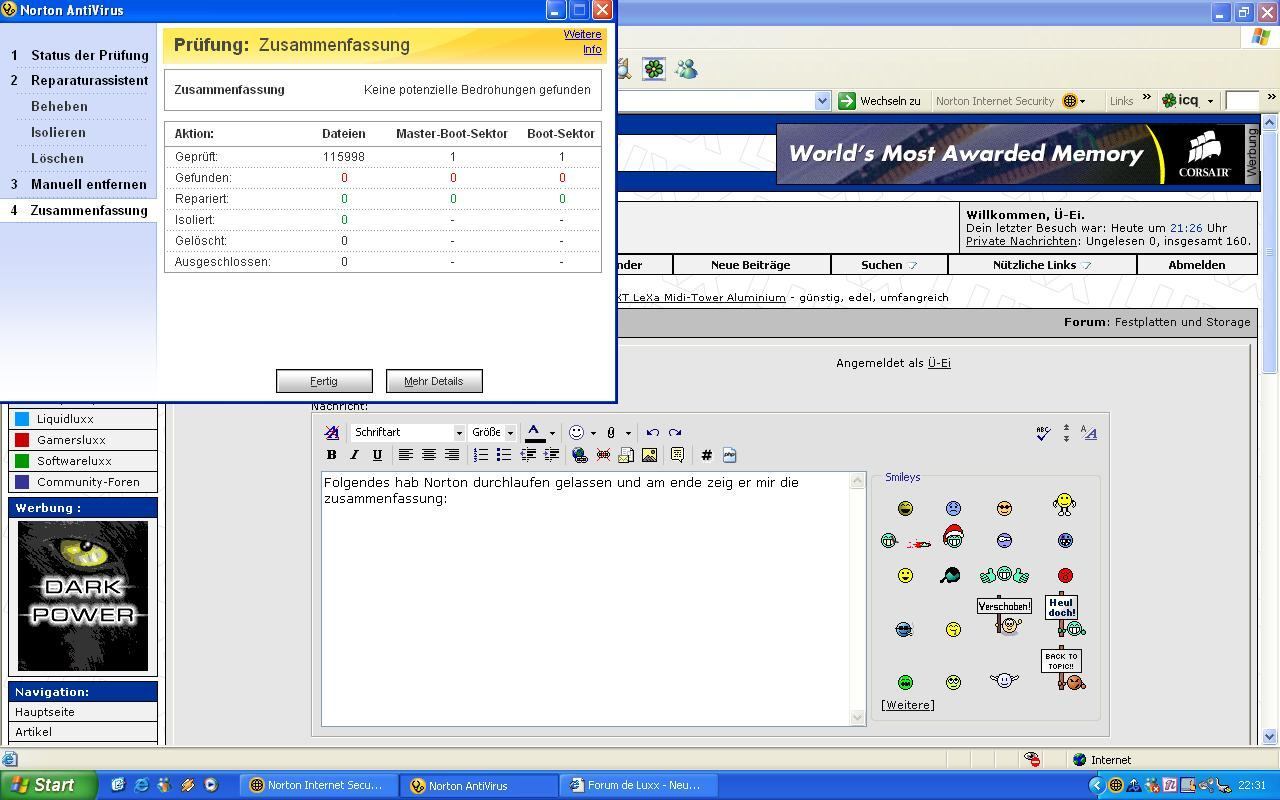Wrap quote tags icon
The image size is (1280, 800).
point(677,455)
